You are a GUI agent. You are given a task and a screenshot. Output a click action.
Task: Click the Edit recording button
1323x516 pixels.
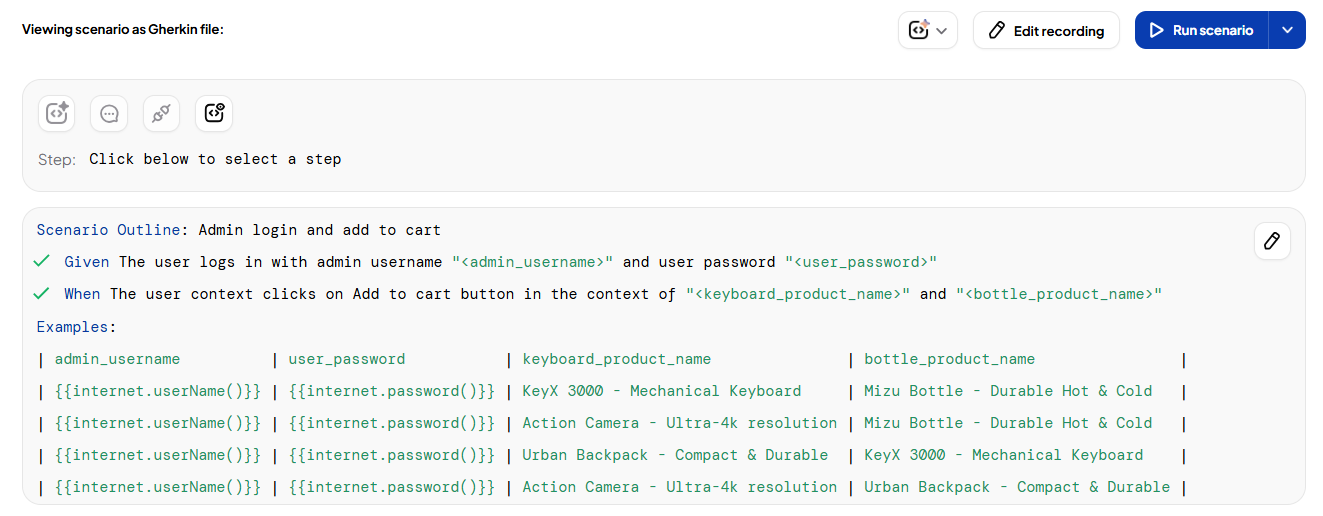tap(1046, 30)
